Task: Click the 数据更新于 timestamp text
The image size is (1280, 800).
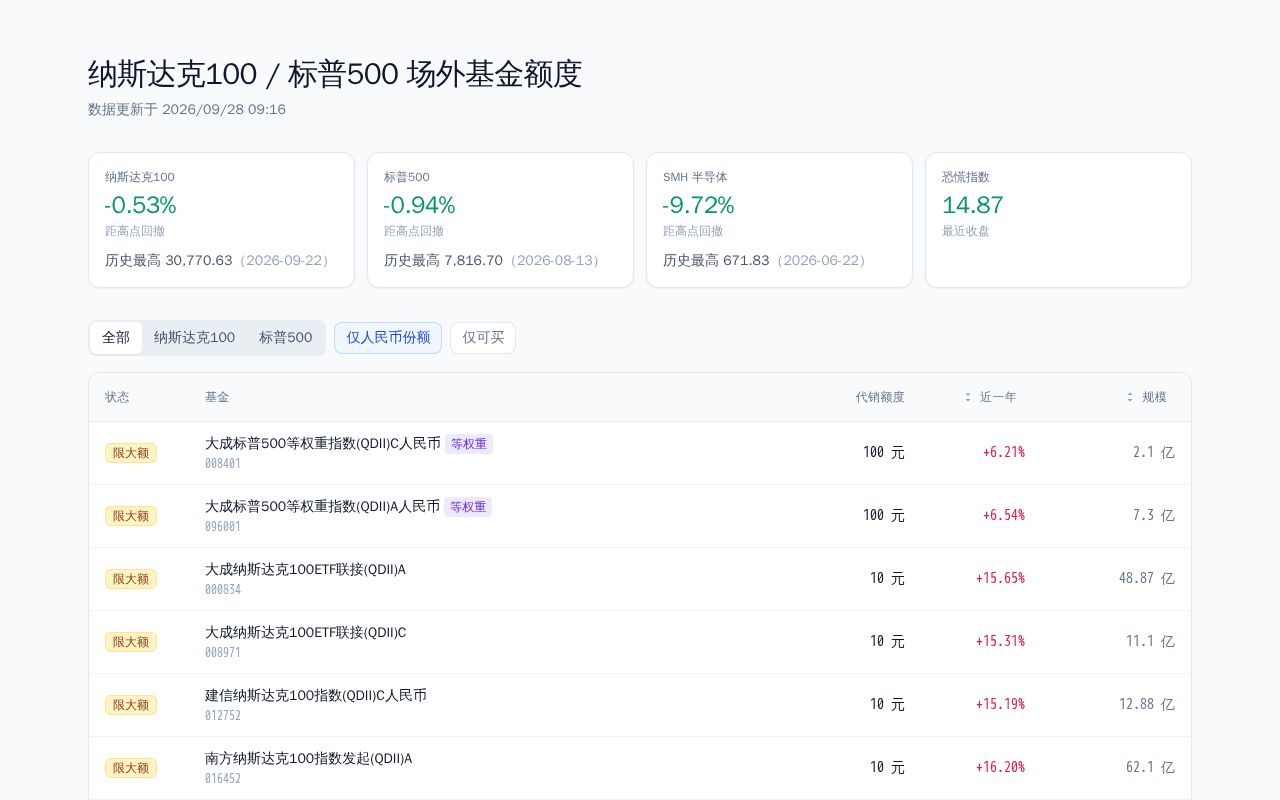Action: coord(187,109)
